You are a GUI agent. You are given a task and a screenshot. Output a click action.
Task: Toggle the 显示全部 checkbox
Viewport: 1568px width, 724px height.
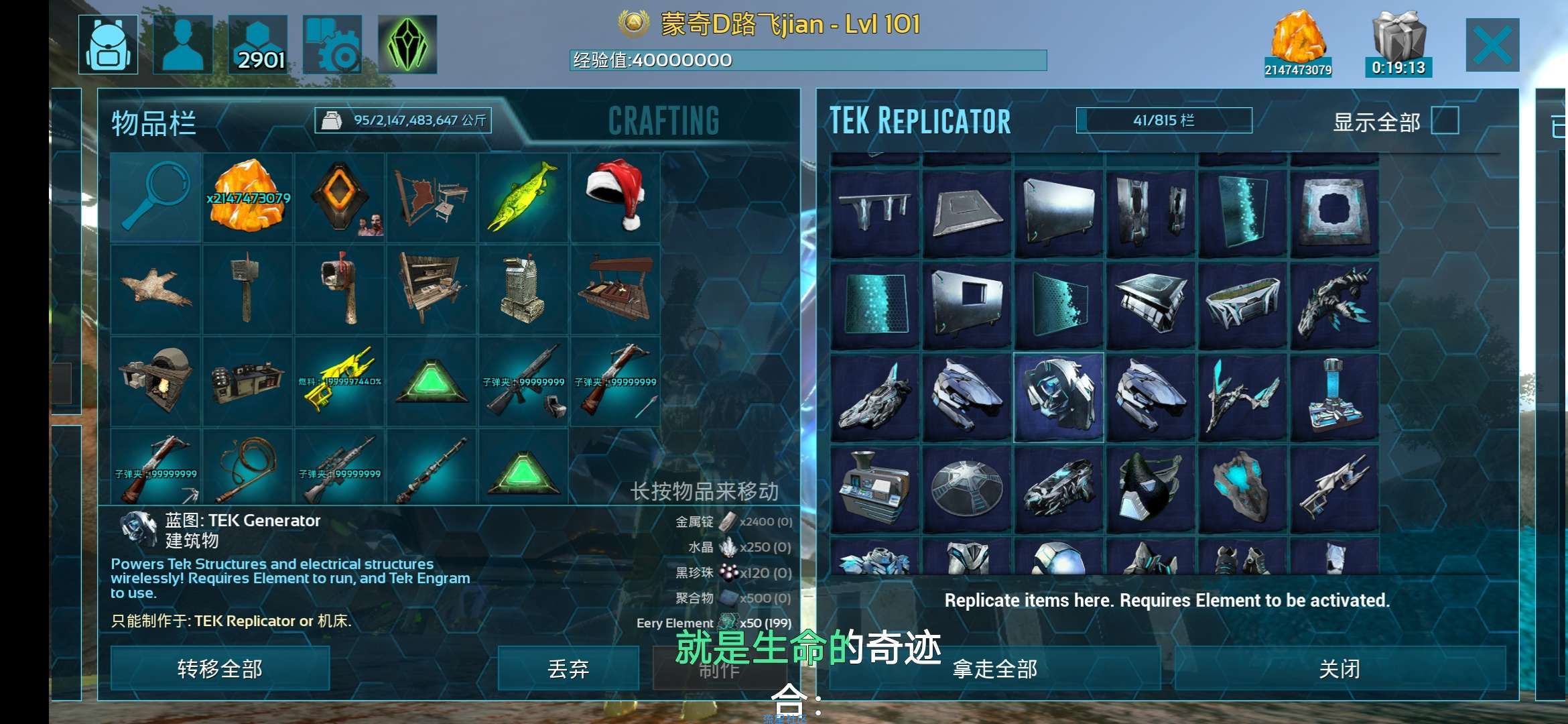pos(1445,121)
